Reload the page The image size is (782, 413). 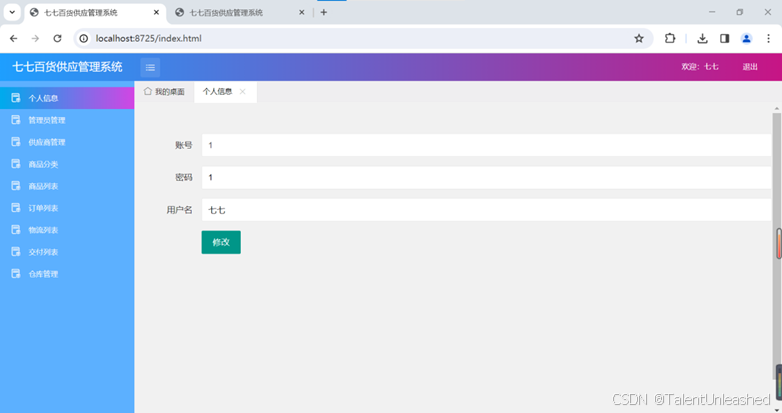click(x=57, y=38)
